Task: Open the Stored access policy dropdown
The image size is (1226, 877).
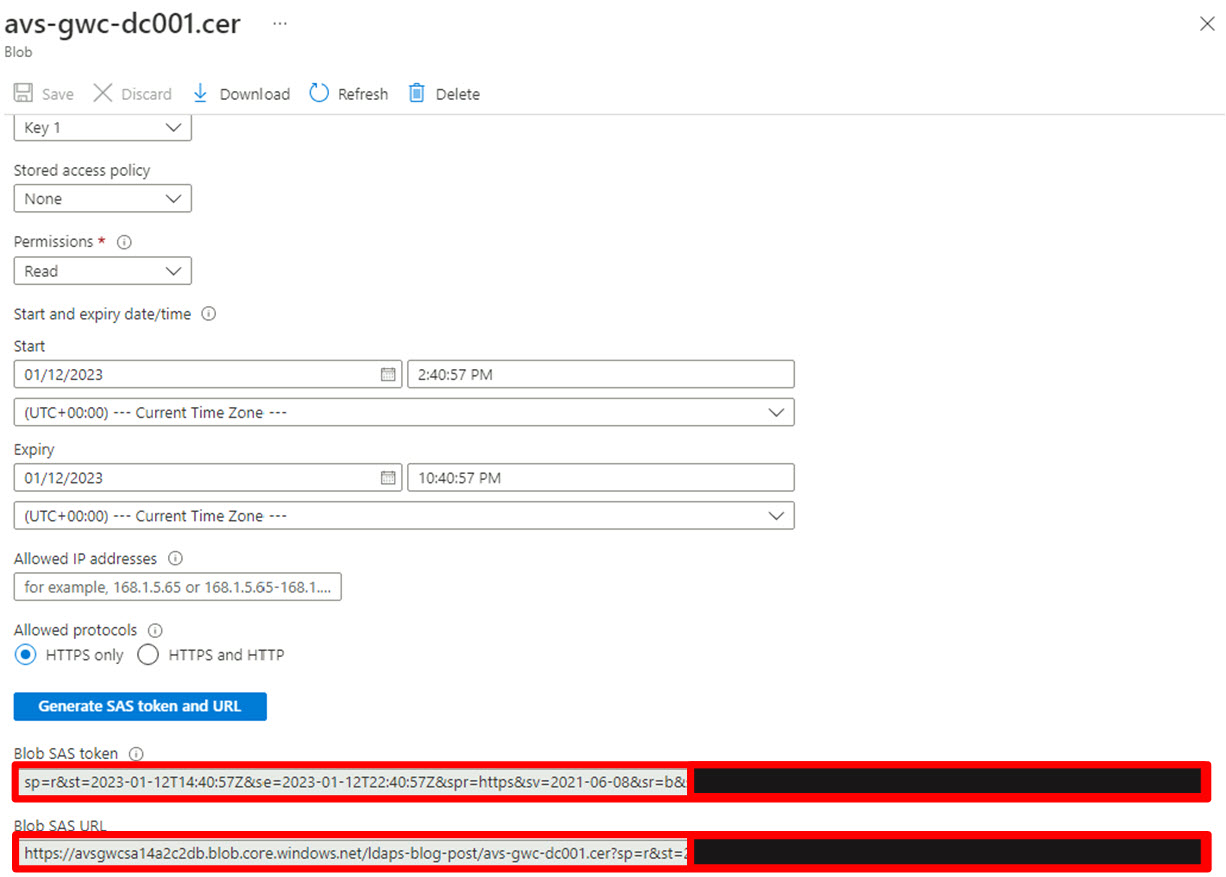Action: point(102,199)
